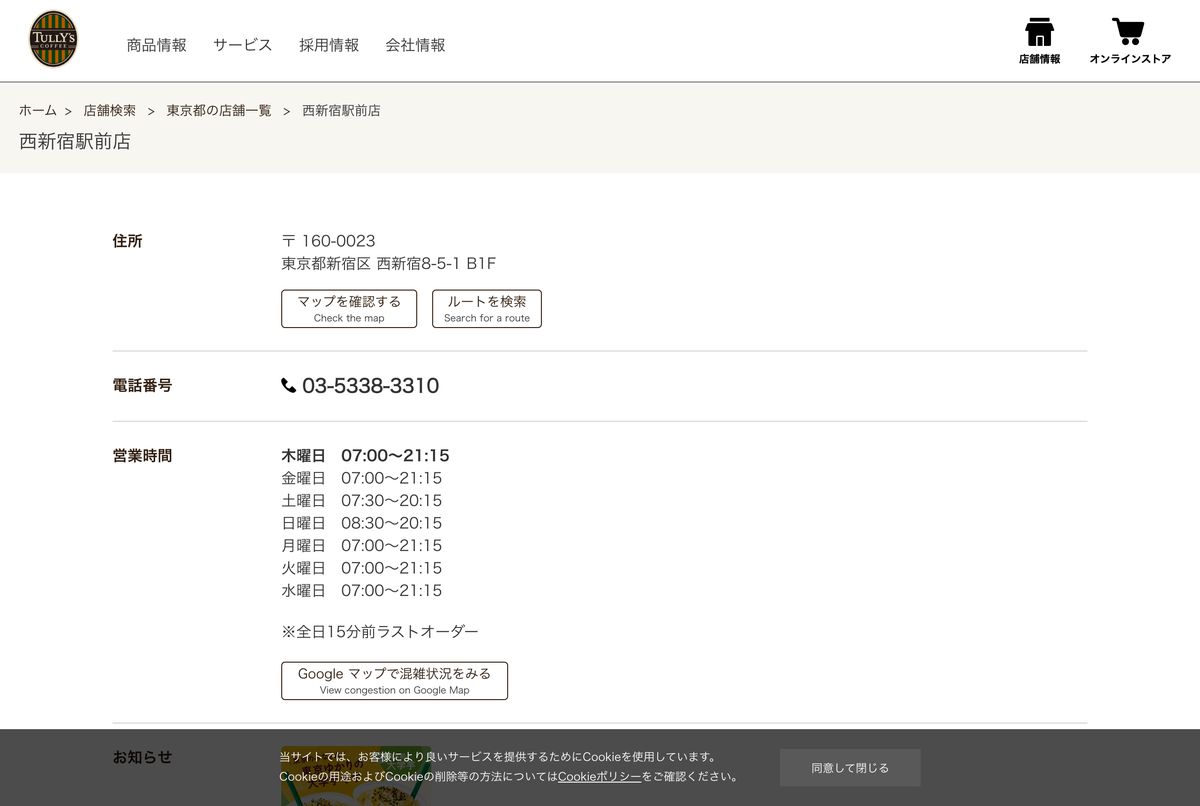
Task: Click the ルートを検索 button
Action: 487,309
